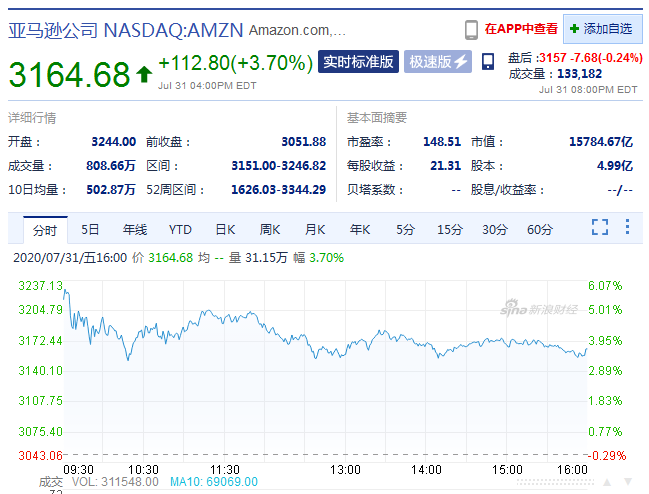Click the up triangle at chart bottom
Screen dimensions: 649x494
pyautogui.click(x=607, y=482)
